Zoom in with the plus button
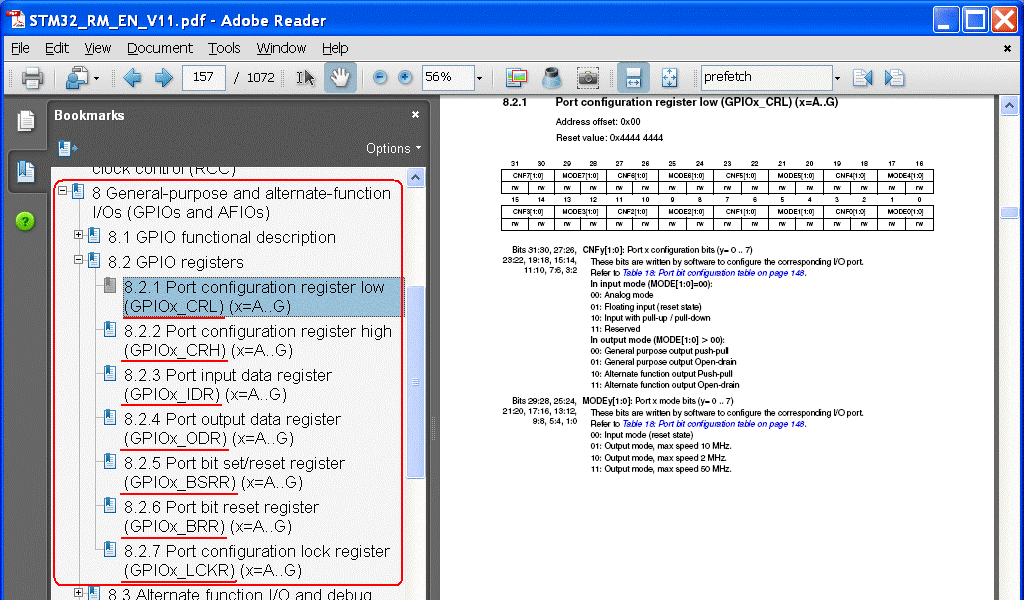Viewport: 1024px width, 600px height. tap(405, 78)
